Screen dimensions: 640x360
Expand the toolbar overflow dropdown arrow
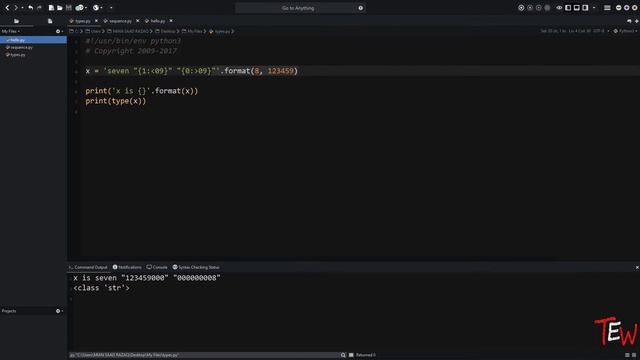[x=111, y=8]
